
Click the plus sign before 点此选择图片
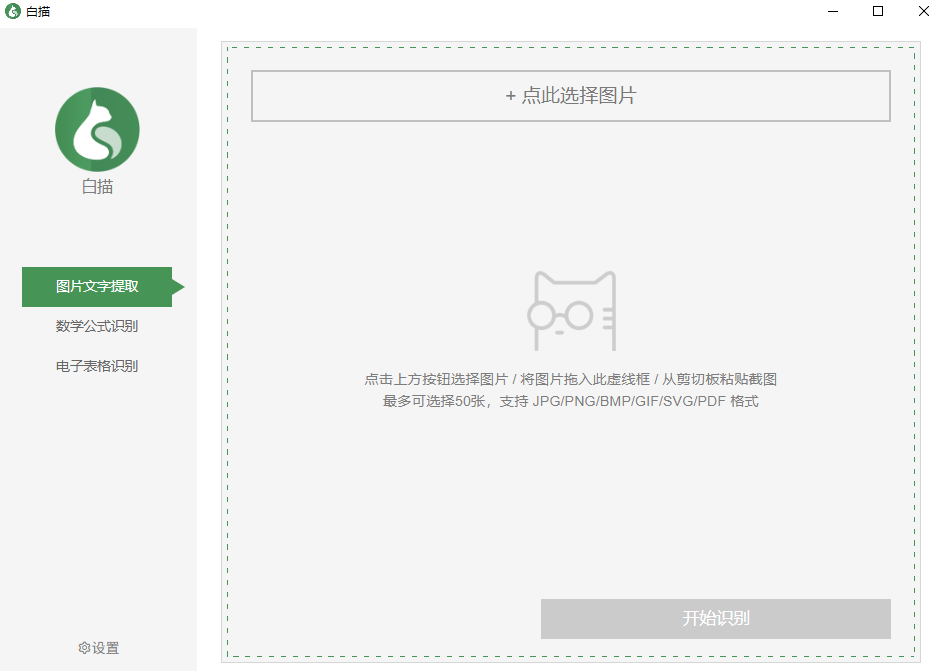click(510, 96)
